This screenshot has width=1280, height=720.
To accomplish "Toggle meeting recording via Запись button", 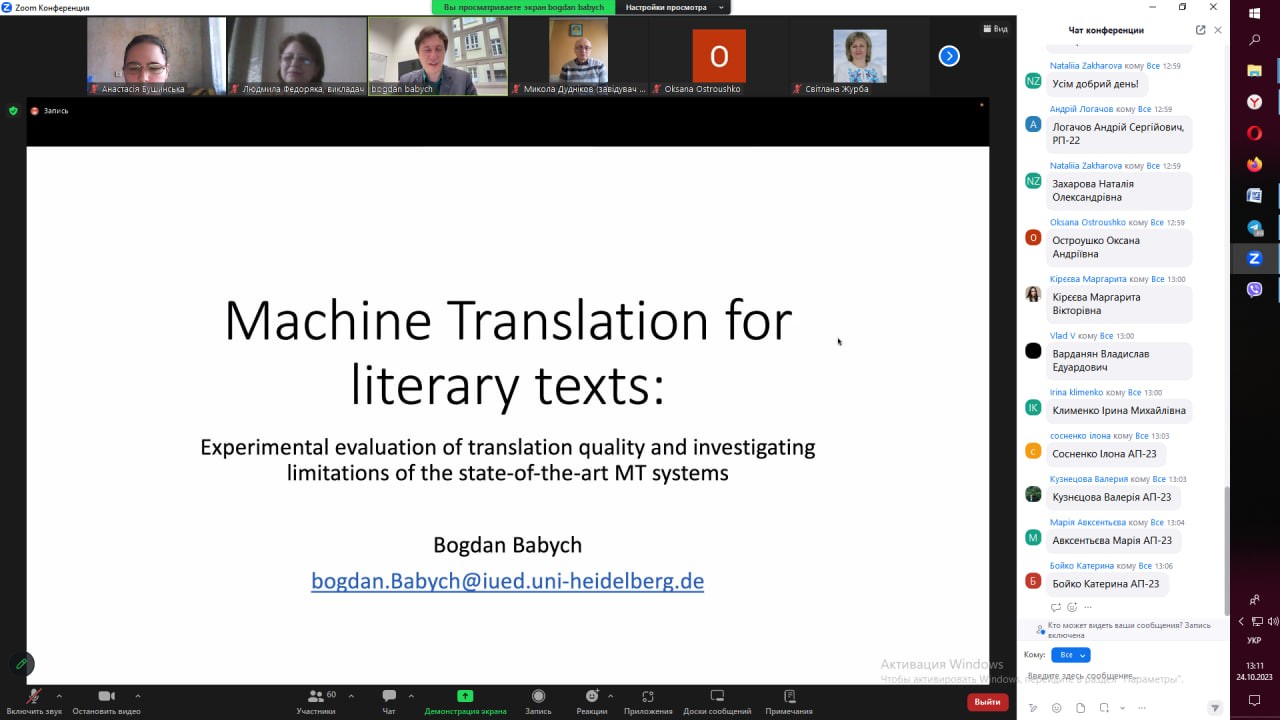I will (x=538, y=697).
